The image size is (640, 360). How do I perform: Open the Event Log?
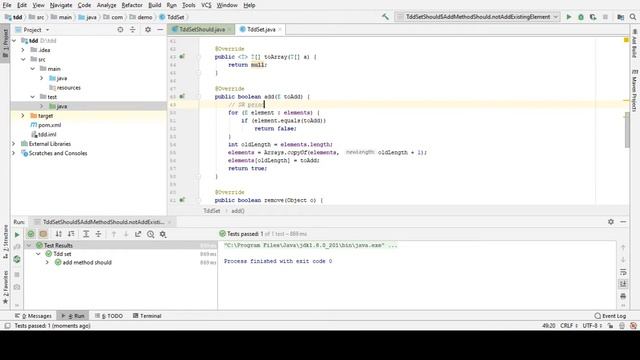coord(610,316)
